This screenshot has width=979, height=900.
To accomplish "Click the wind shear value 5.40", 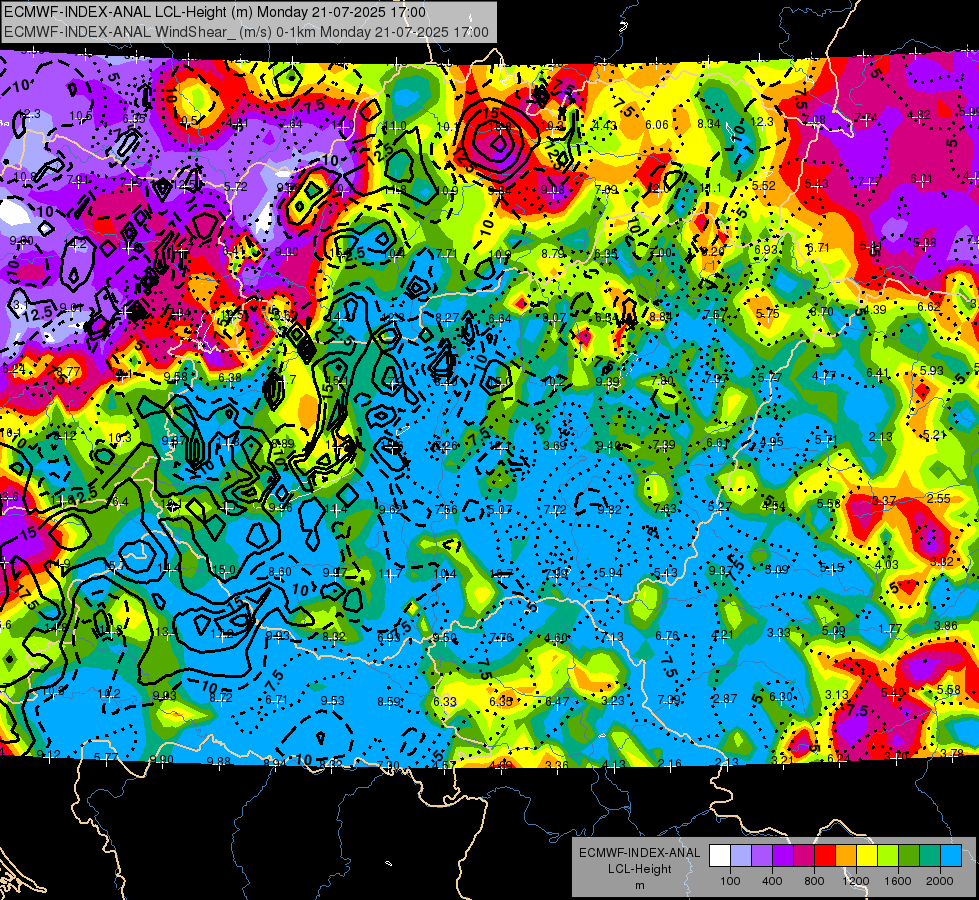I will [x=892, y=692].
